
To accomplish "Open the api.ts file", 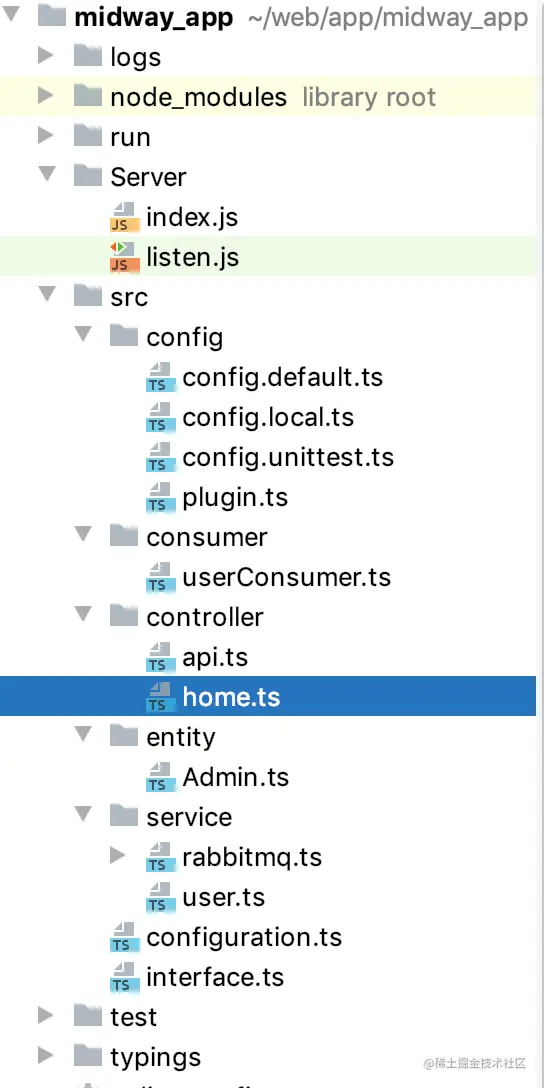I will click(215, 656).
